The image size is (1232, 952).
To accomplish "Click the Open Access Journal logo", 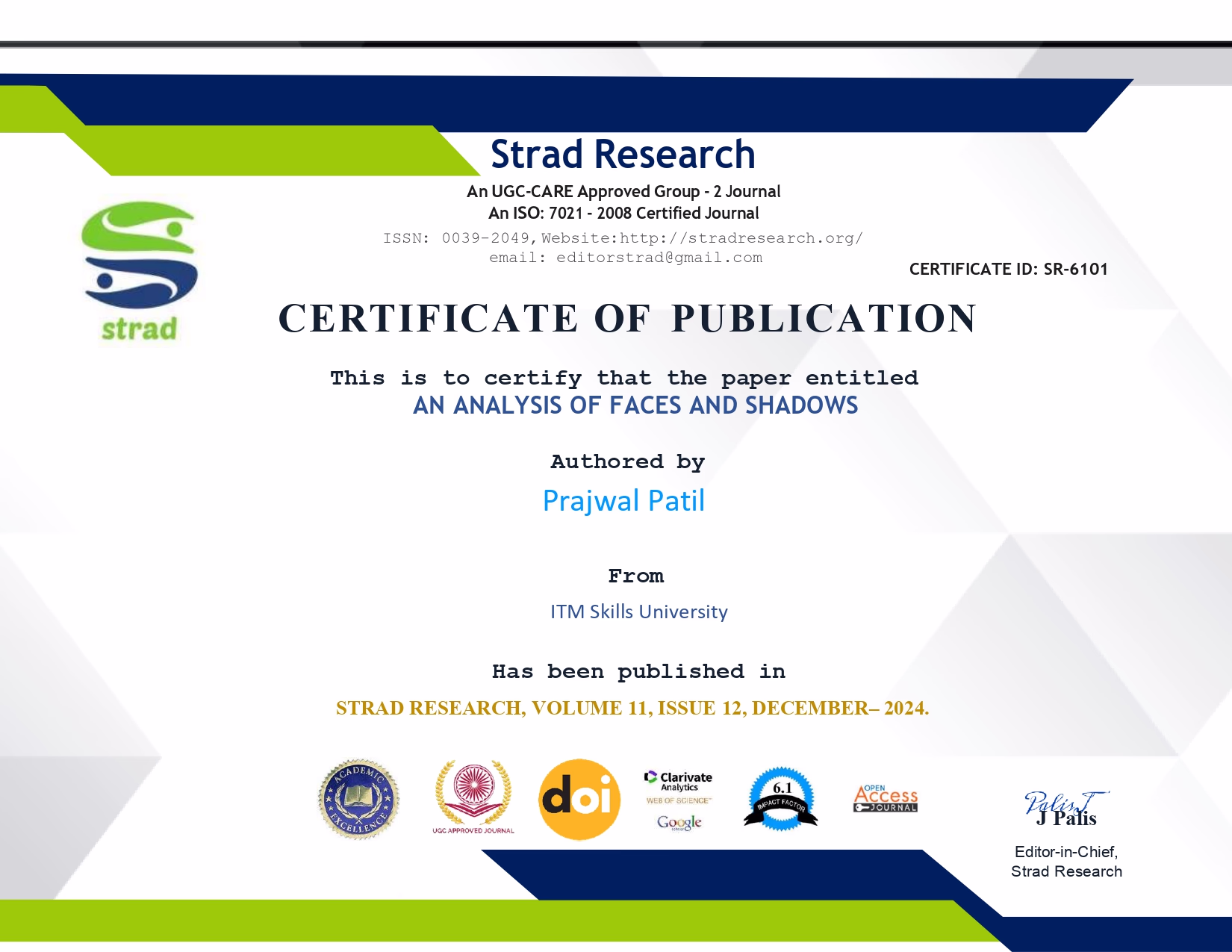I will click(886, 798).
